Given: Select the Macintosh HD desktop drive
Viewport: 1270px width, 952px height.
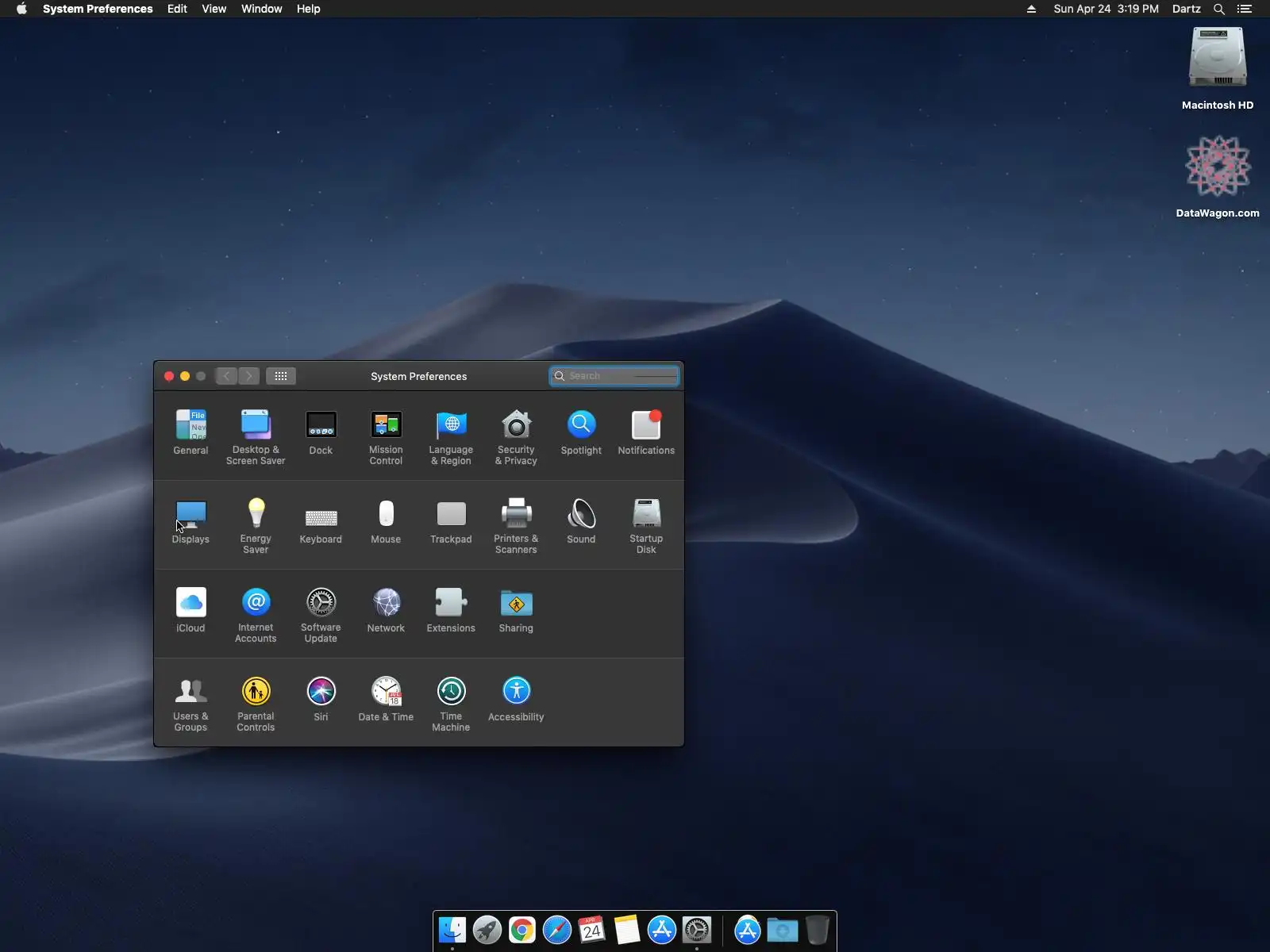Looking at the screenshot, I should 1218,69.
